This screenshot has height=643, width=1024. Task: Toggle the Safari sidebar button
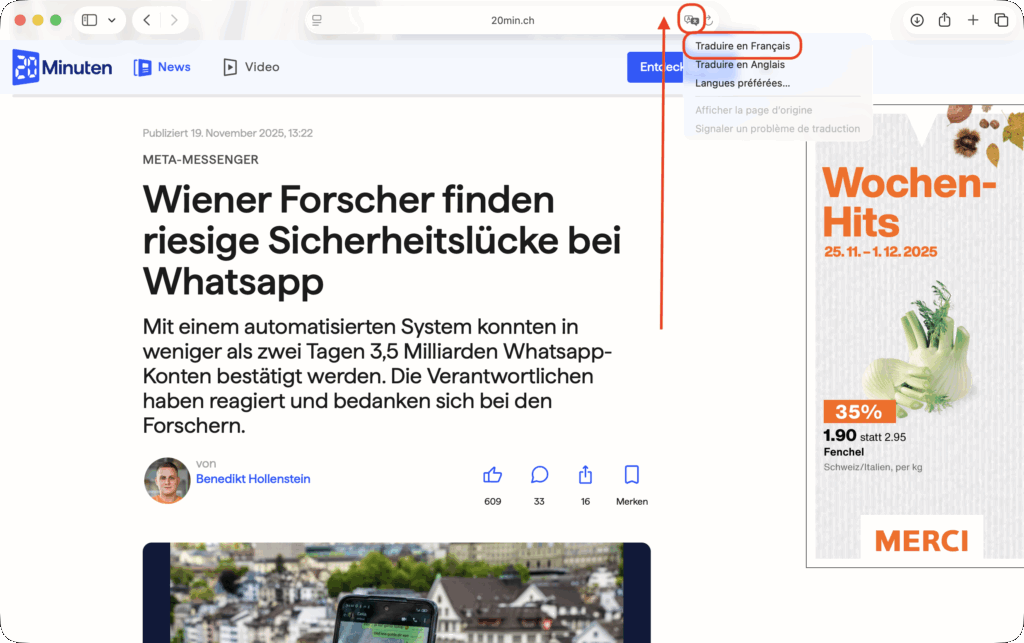click(x=90, y=20)
